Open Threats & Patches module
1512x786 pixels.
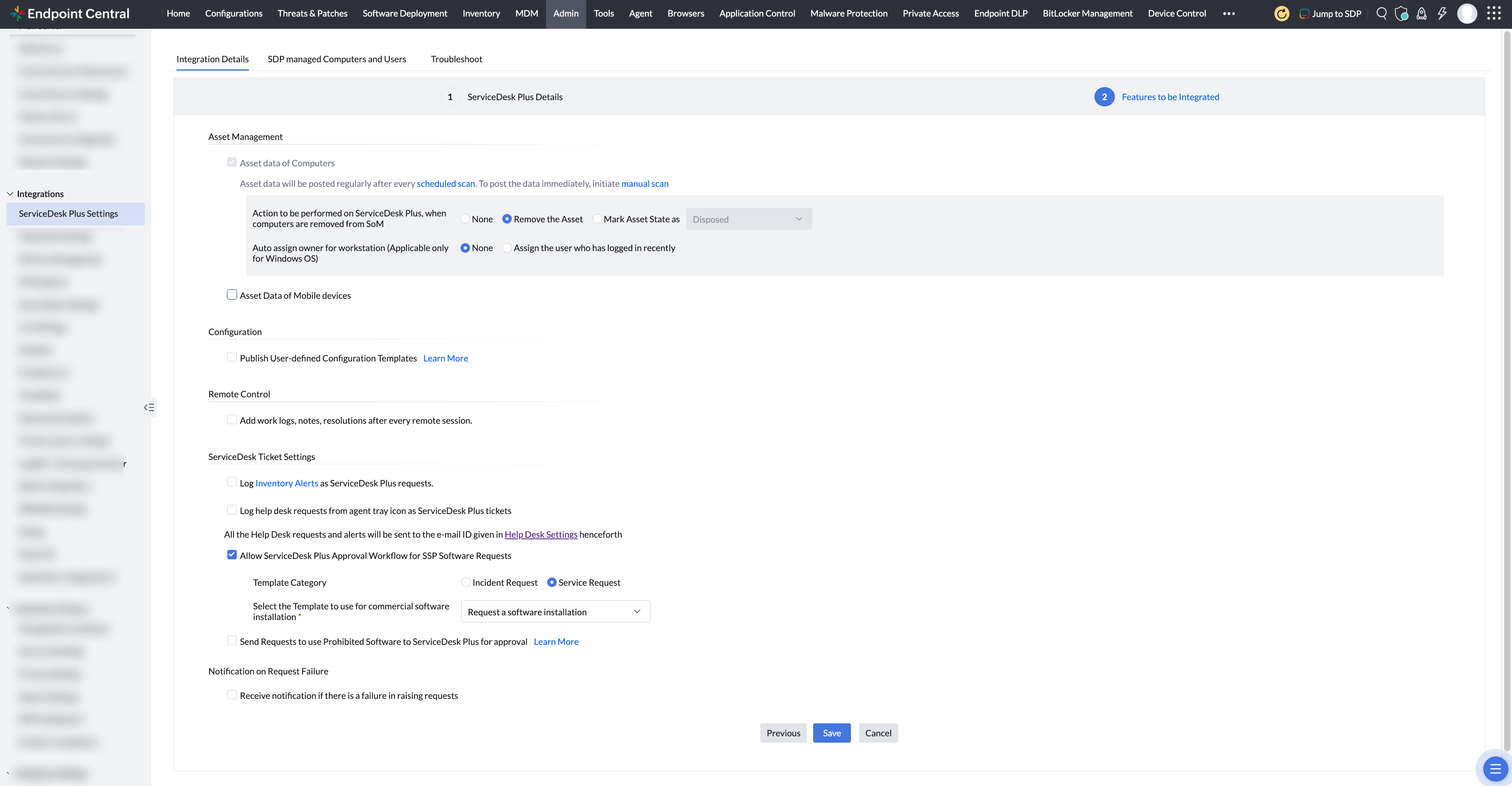point(312,13)
